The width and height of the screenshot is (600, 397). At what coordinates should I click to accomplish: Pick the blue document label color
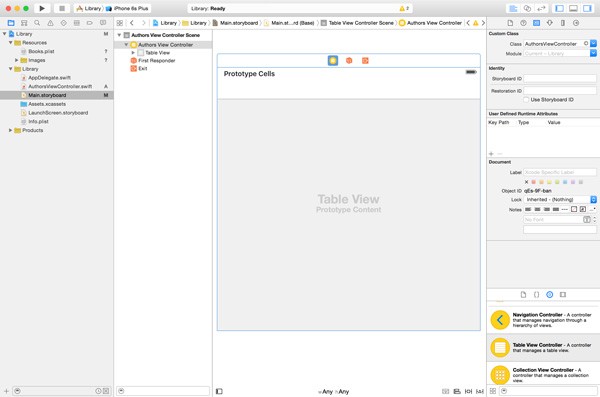(x=565, y=182)
